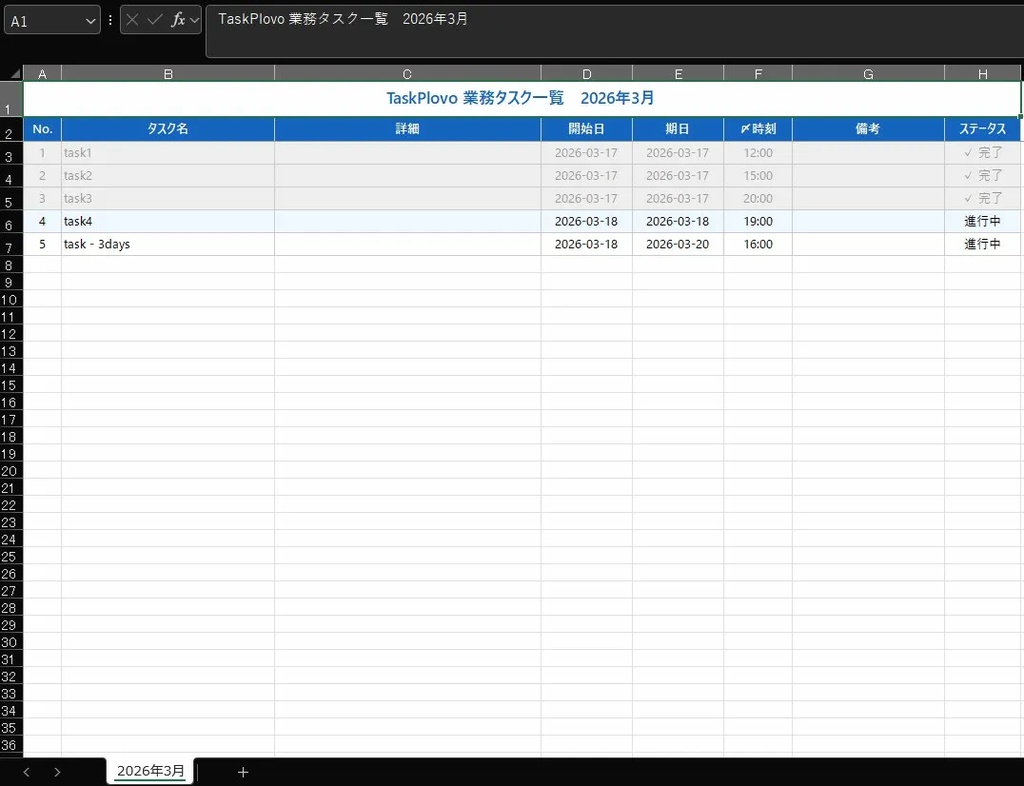Click the plus icon to add a new sheet

pyautogui.click(x=243, y=771)
